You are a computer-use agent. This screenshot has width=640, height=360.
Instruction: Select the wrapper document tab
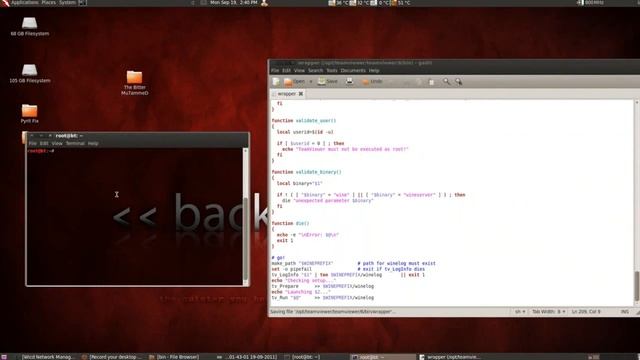point(287,94)
